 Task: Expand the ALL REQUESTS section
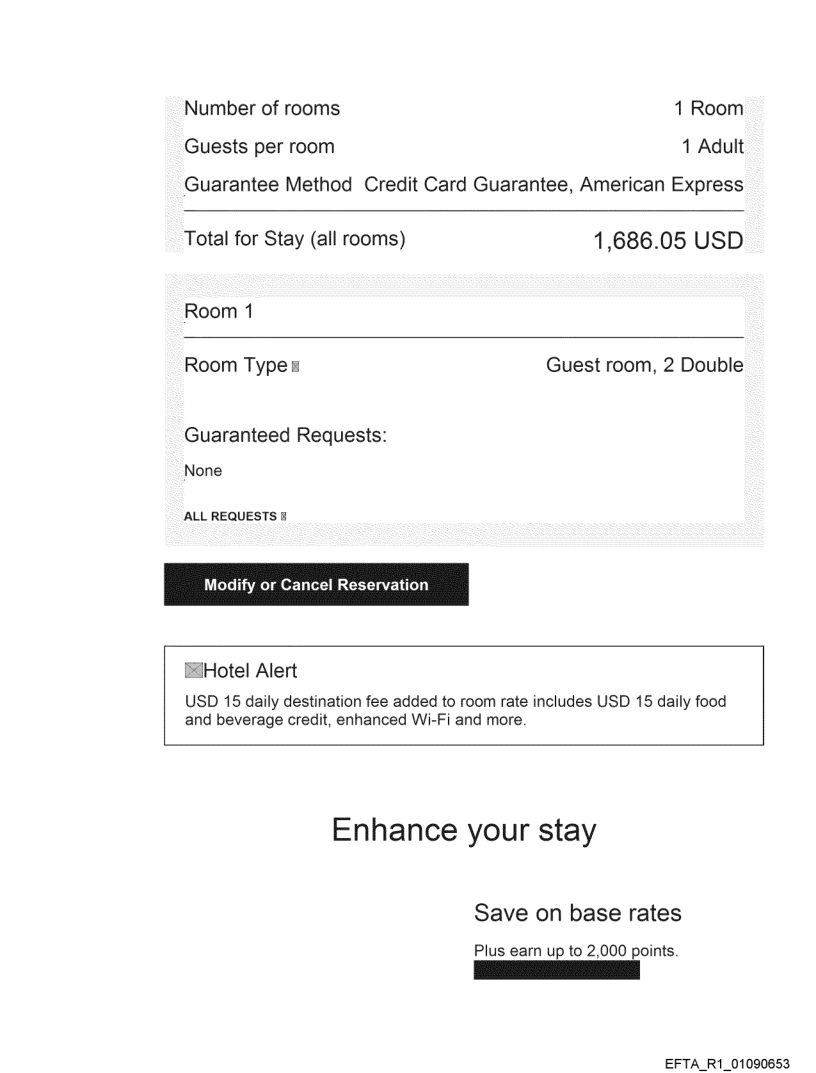click(x=230, y=517)
